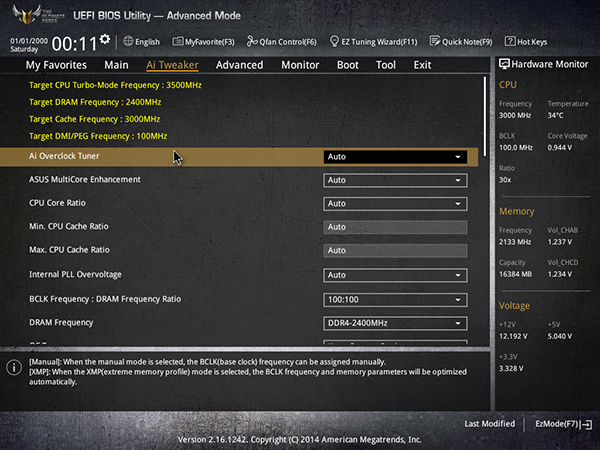Click the 00:11 system clock
Screen dimensions: 600x450
click(x=74, y=44)
